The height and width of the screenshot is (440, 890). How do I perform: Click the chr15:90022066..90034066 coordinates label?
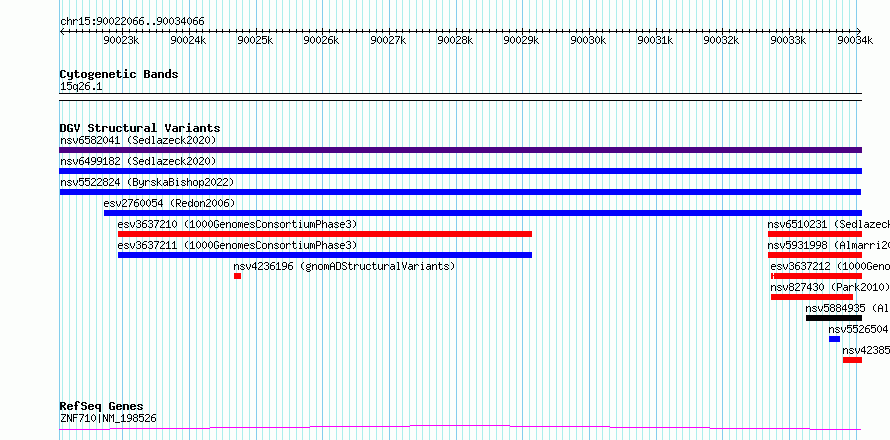132,22
